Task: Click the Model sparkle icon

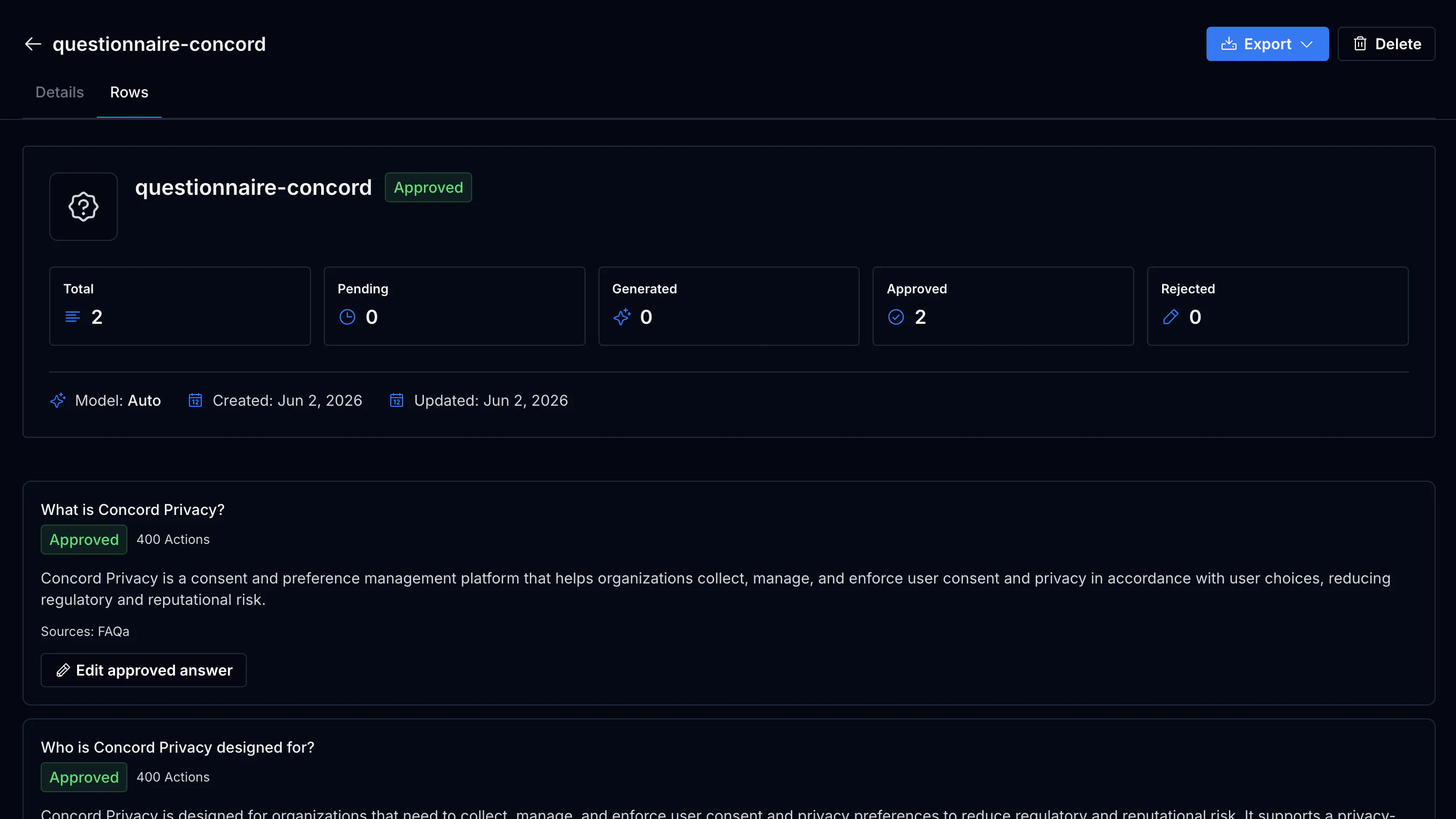Action: click(58, 400)
